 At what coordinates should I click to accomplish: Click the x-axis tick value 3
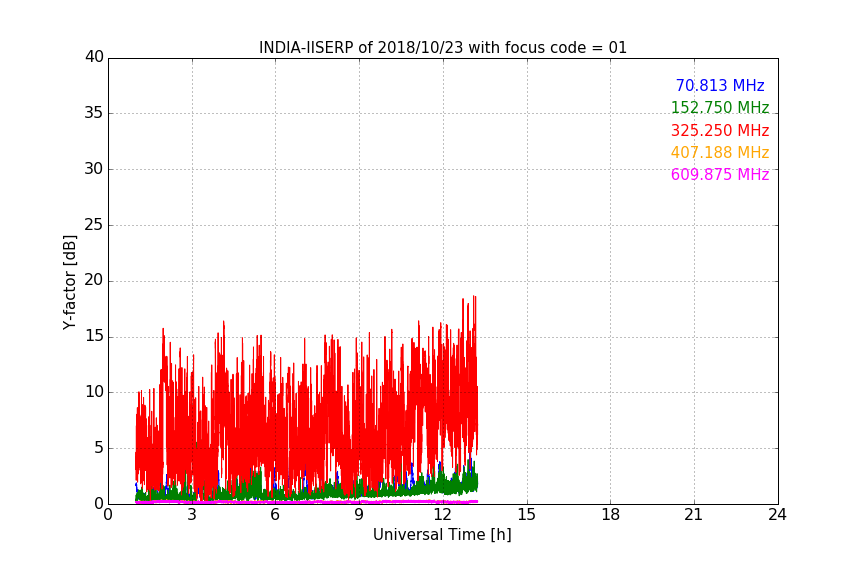(192, 515)
